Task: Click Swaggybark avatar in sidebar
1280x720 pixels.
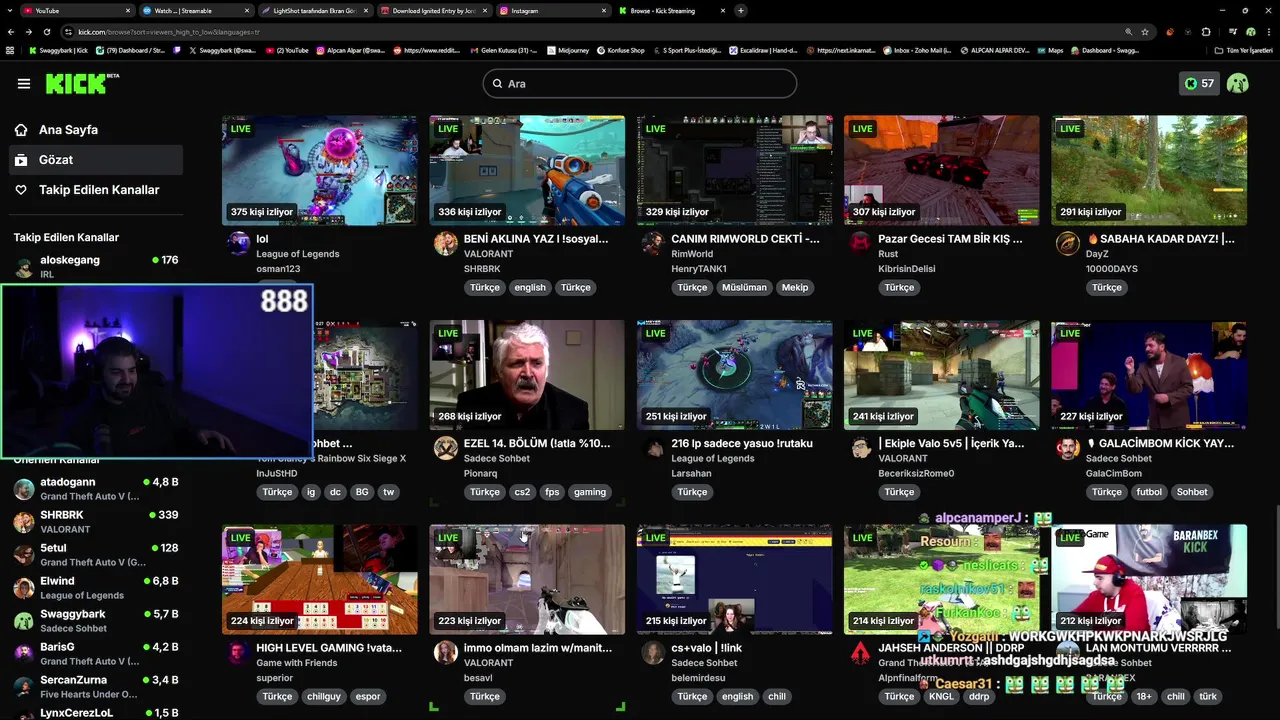Action: [x=24, y=621]
